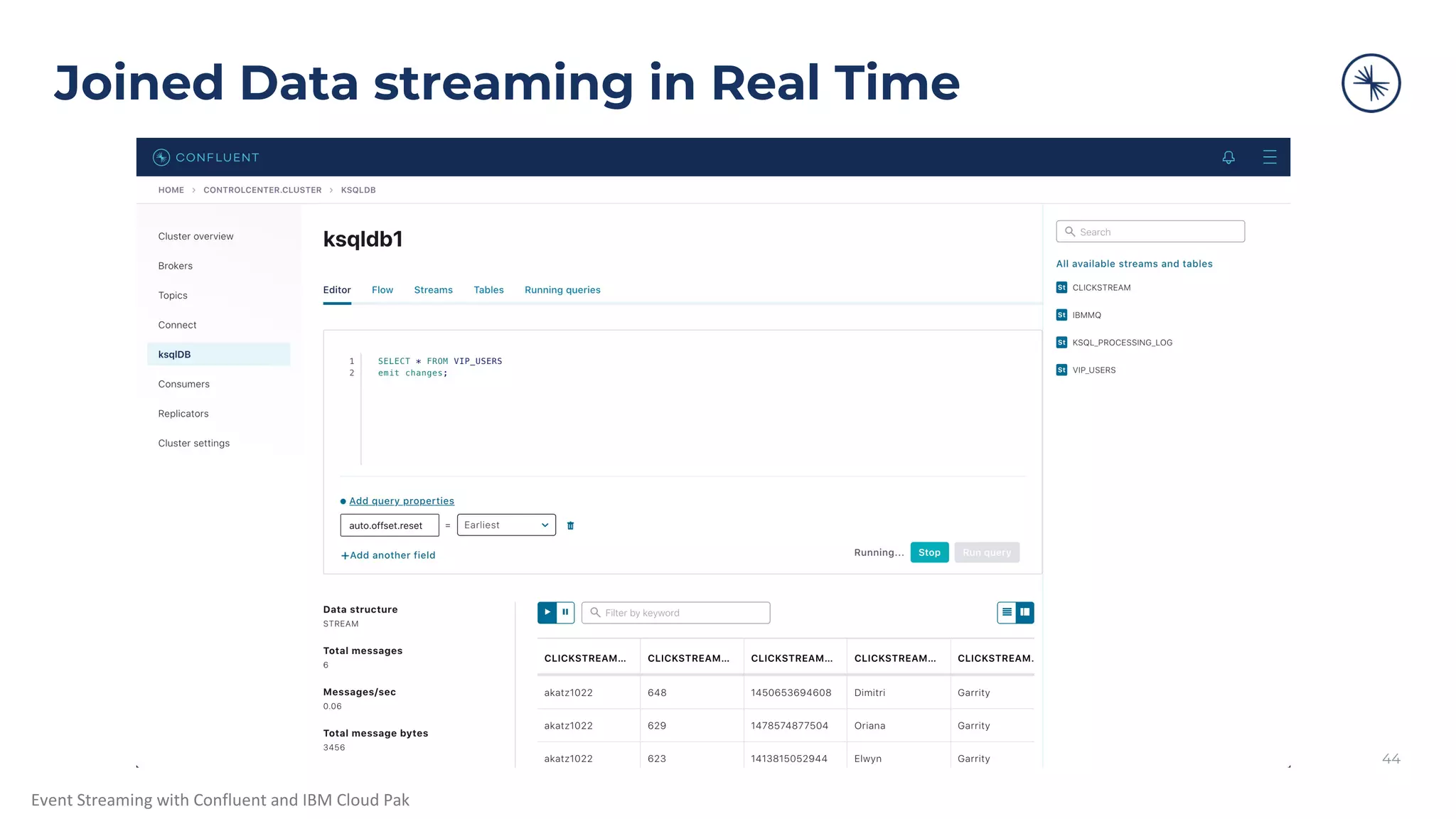Navigate to CONTROLCENTER.CLUSTER breadcrumb

click(262, 190)
